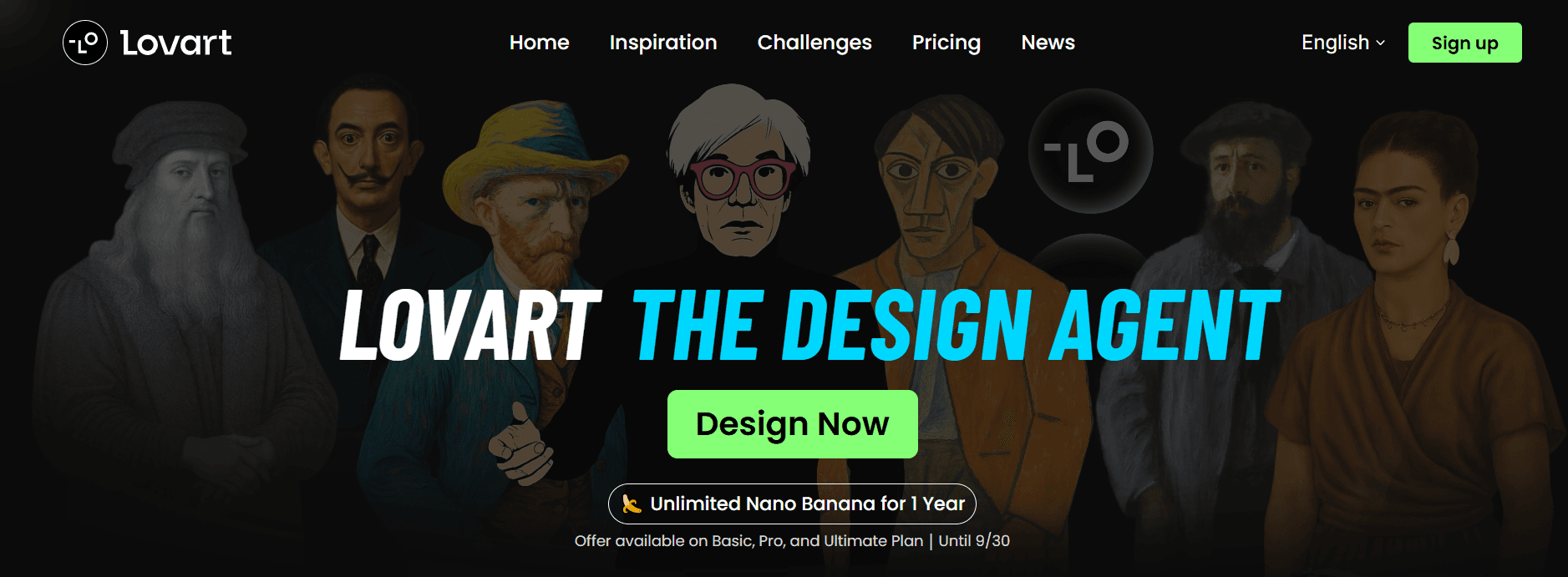This screenshot has width=1568, height=577.
Task: View the Pricing page
Action: 946,43
